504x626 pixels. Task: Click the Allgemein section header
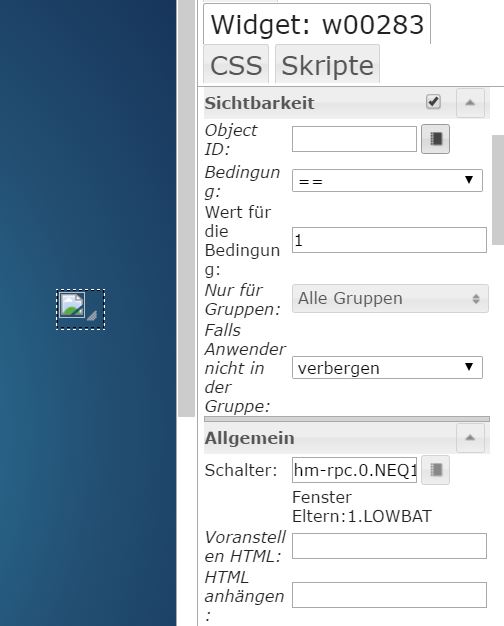pyautogui.click(x=347, y=438)
